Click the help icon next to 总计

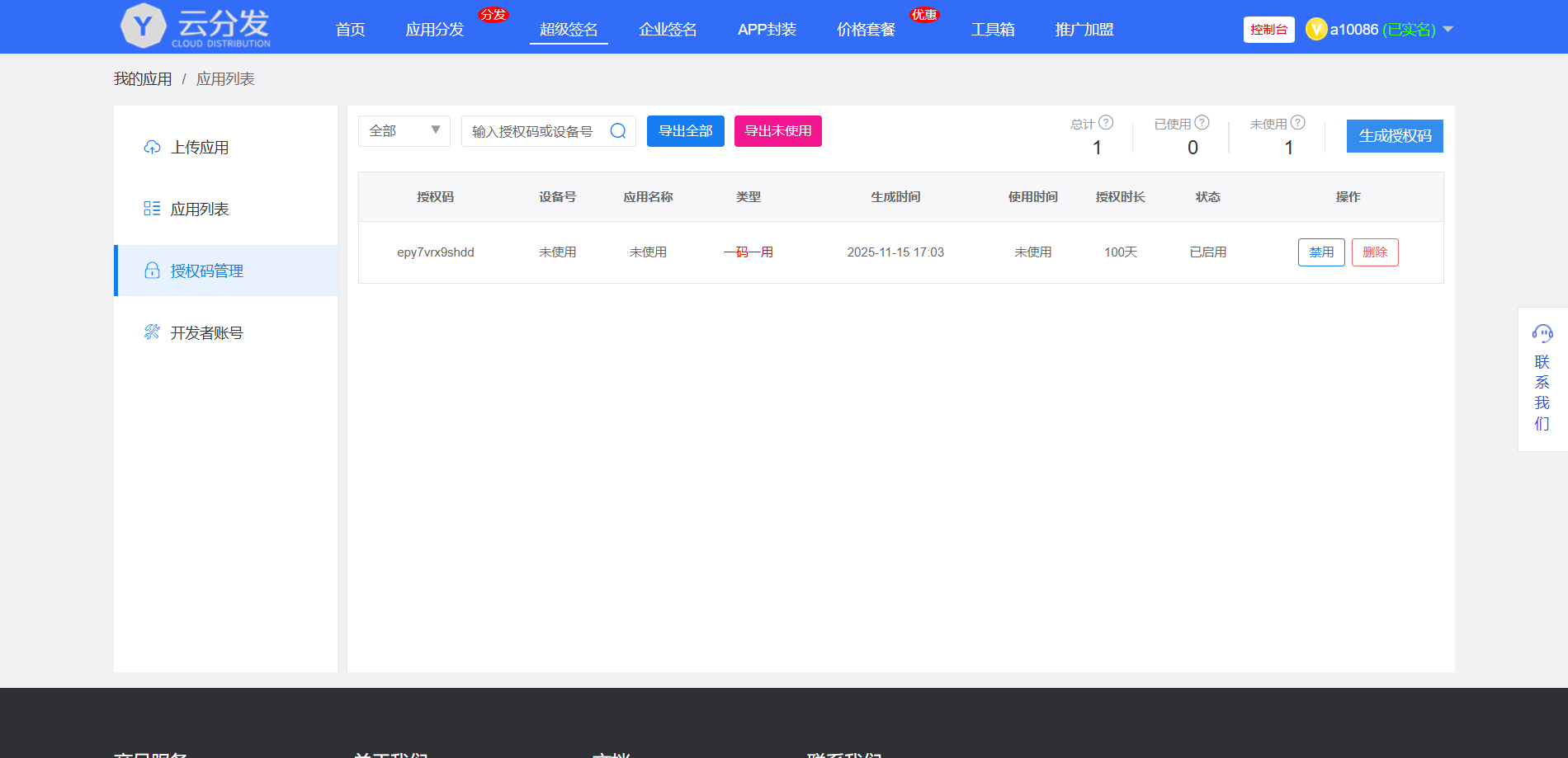coord(1106,123)
